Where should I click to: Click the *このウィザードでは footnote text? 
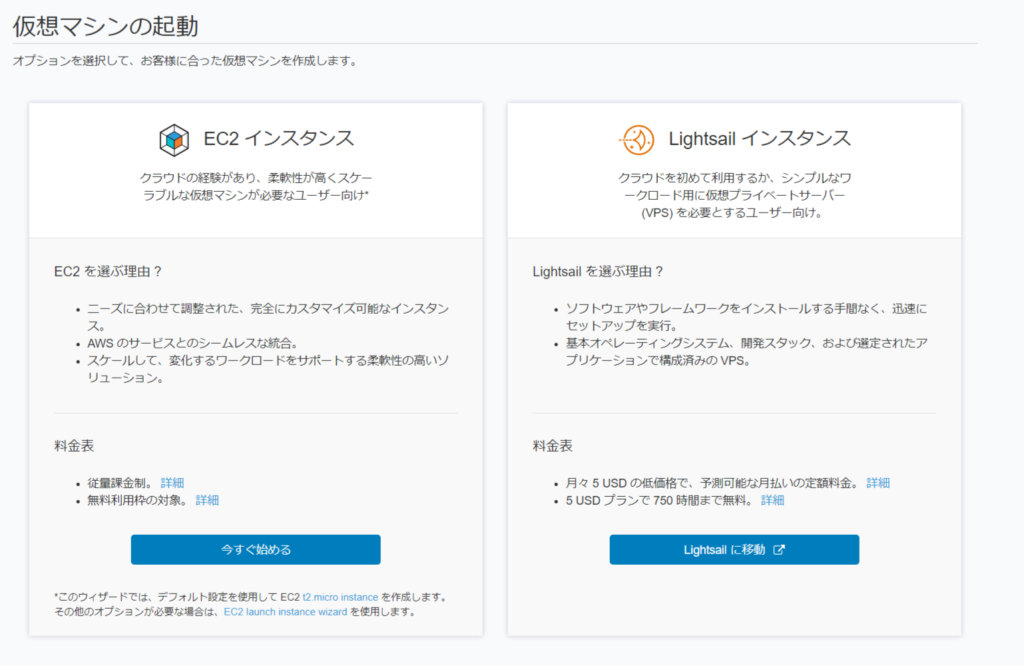(x=251, y=604)
